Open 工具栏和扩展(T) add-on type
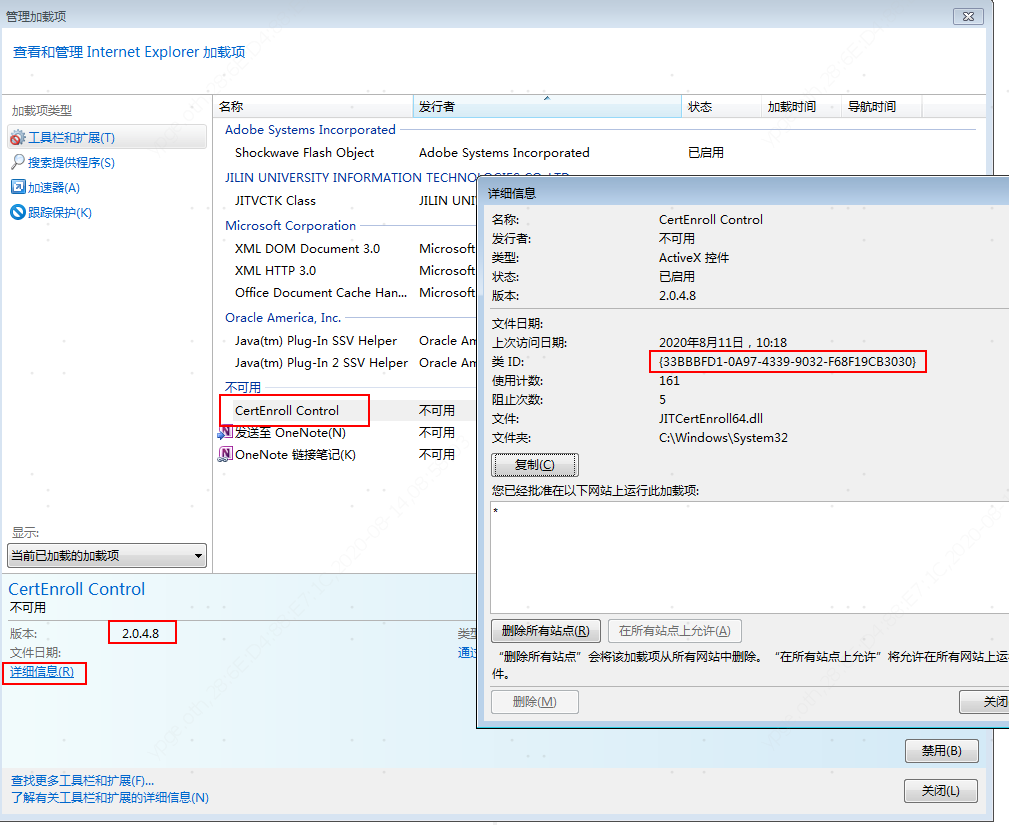 (107, 137)
